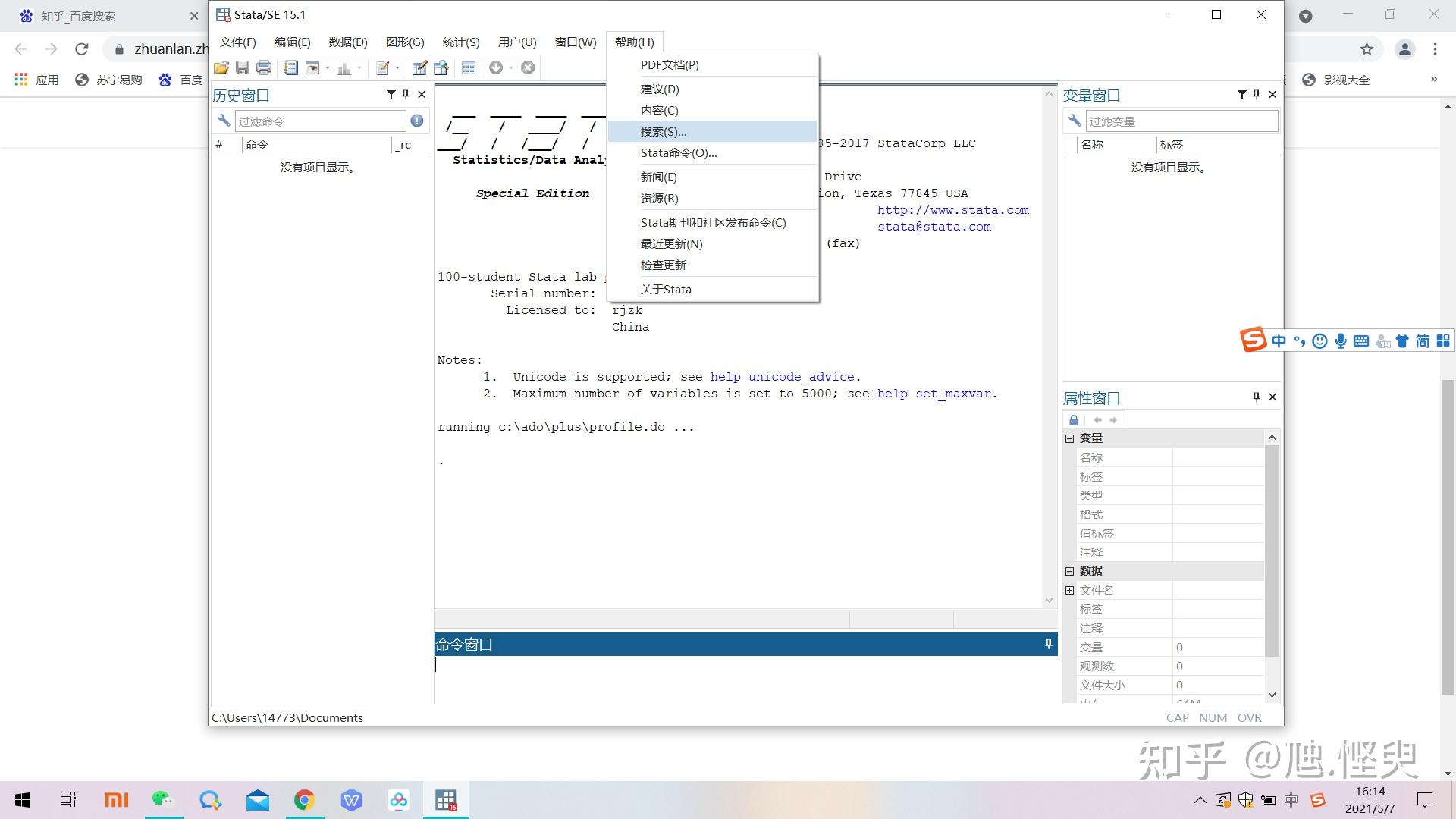Open the Log notebook icon
Viewport: 1456px width, 819px height.
[290, 68]
